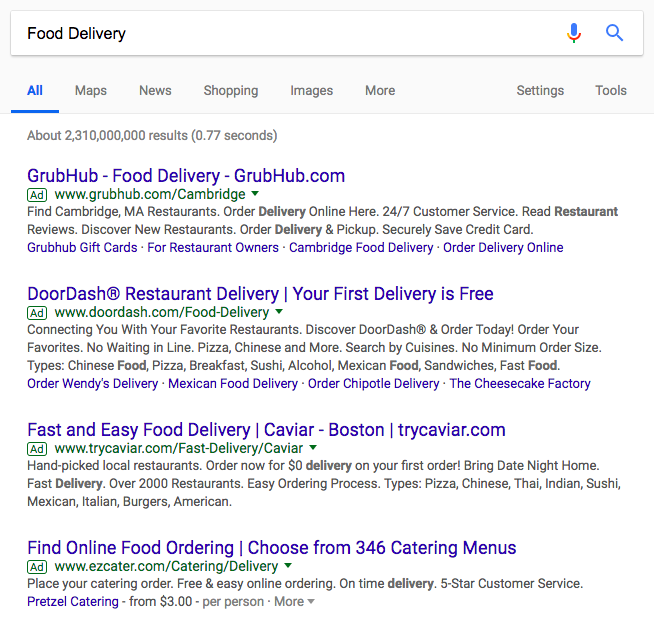654x630 pixels.
Task: Switch to the Images tab
Action: (312, 90)
